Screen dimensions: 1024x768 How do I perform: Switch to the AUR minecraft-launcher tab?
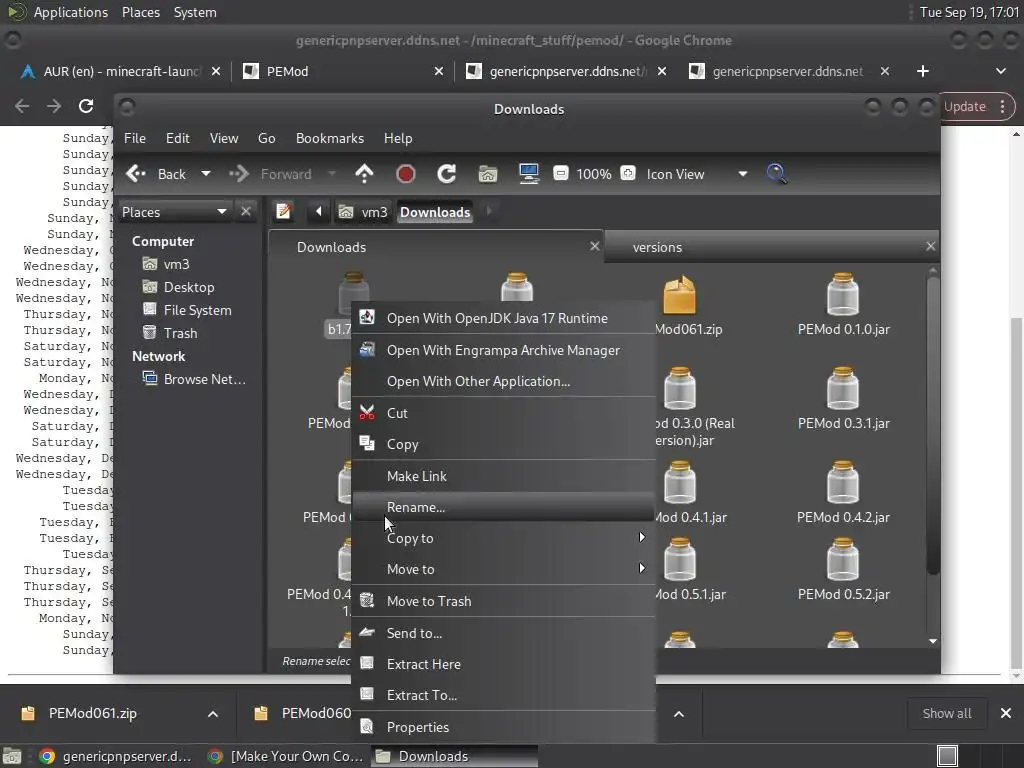point(121,71)
